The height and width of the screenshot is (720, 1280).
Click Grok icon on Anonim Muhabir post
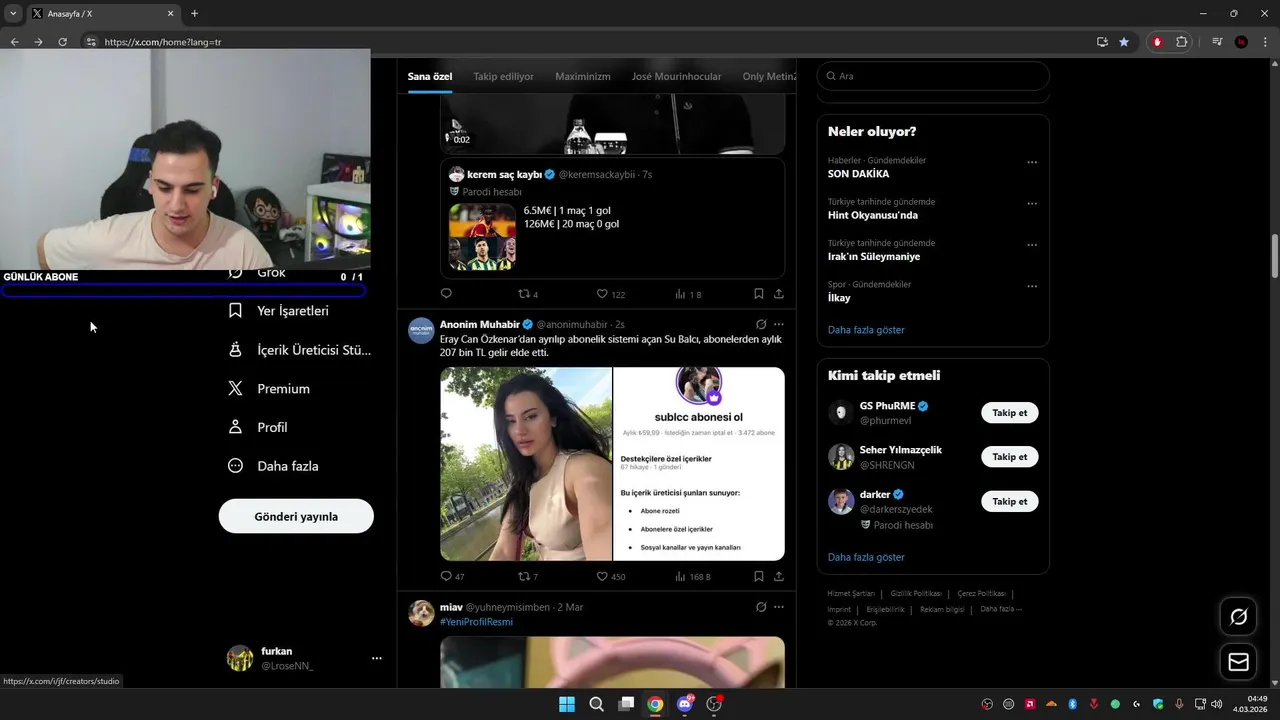click(x=761, y=325)
